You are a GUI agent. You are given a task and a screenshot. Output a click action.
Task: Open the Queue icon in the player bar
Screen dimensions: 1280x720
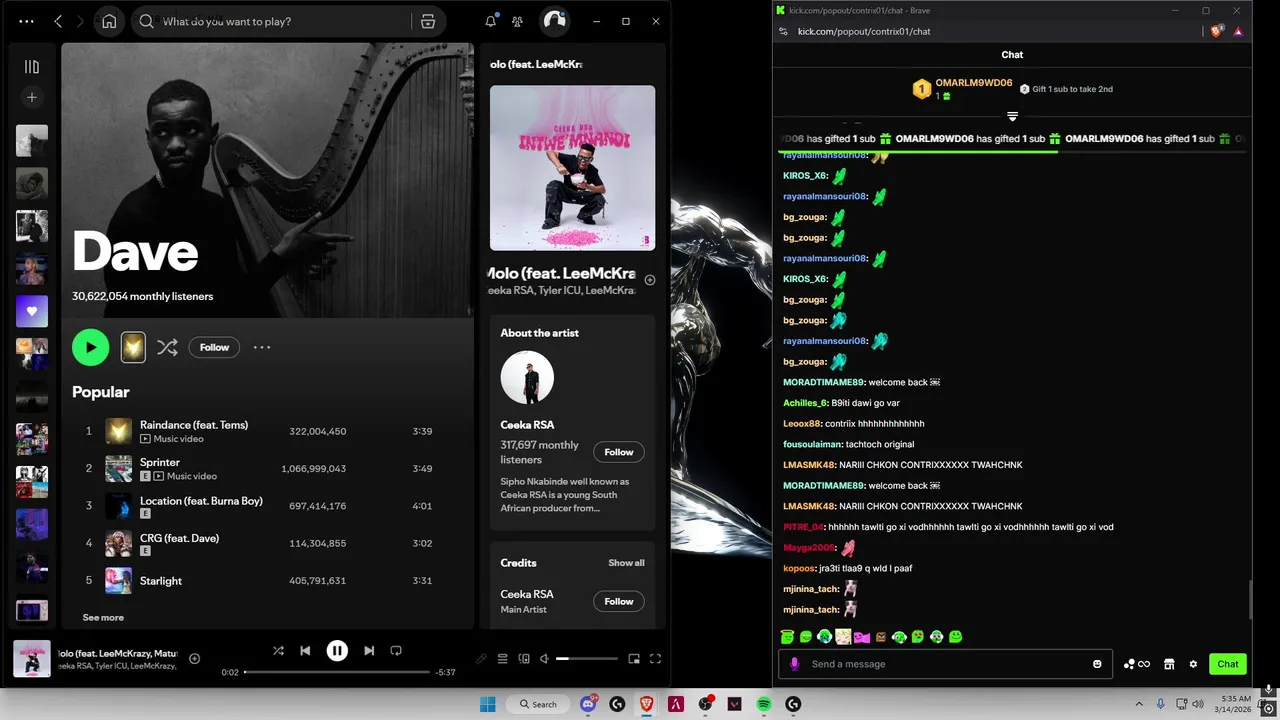tap(502, 659)
